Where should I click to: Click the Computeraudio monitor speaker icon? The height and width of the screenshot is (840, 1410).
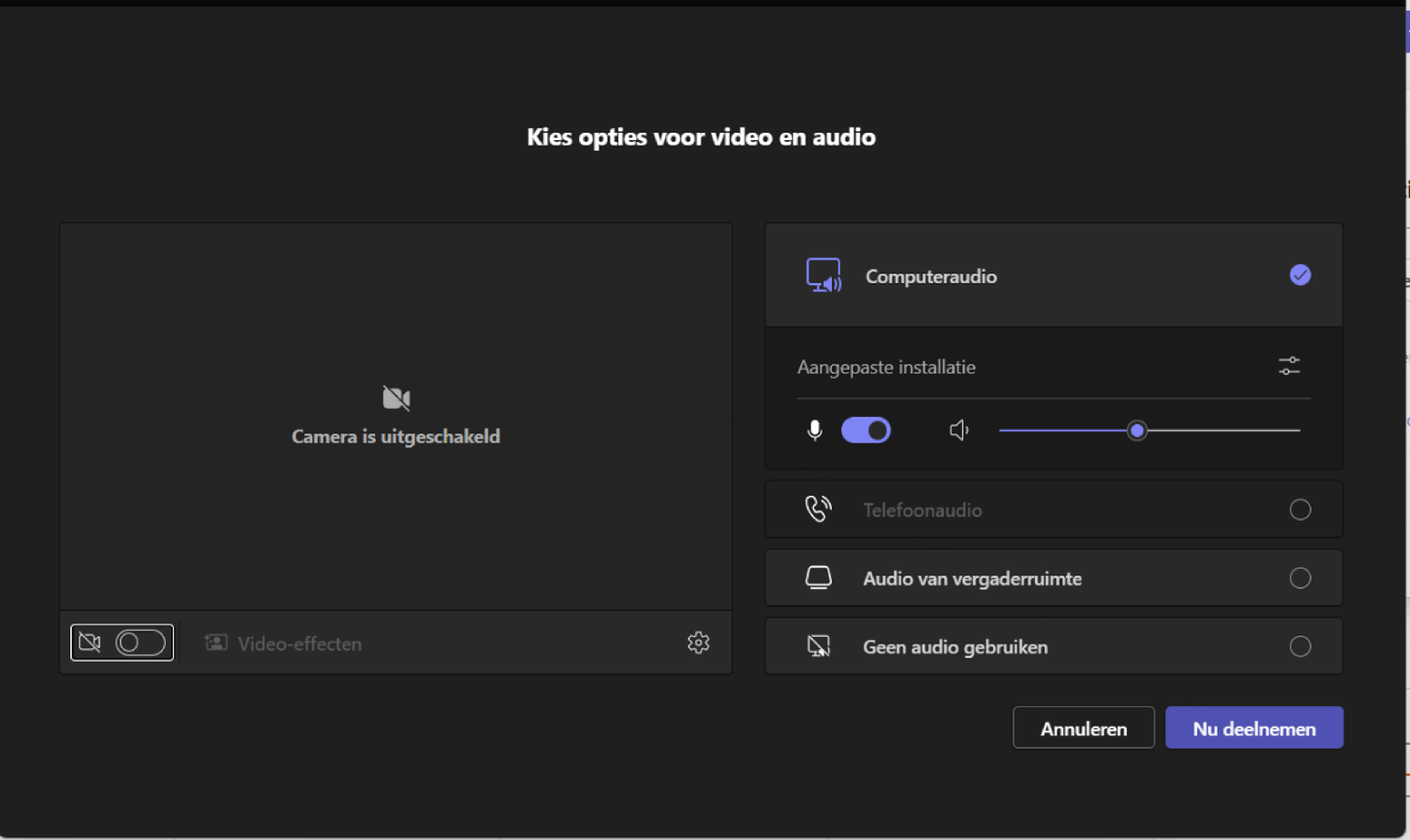pos(824,275)
